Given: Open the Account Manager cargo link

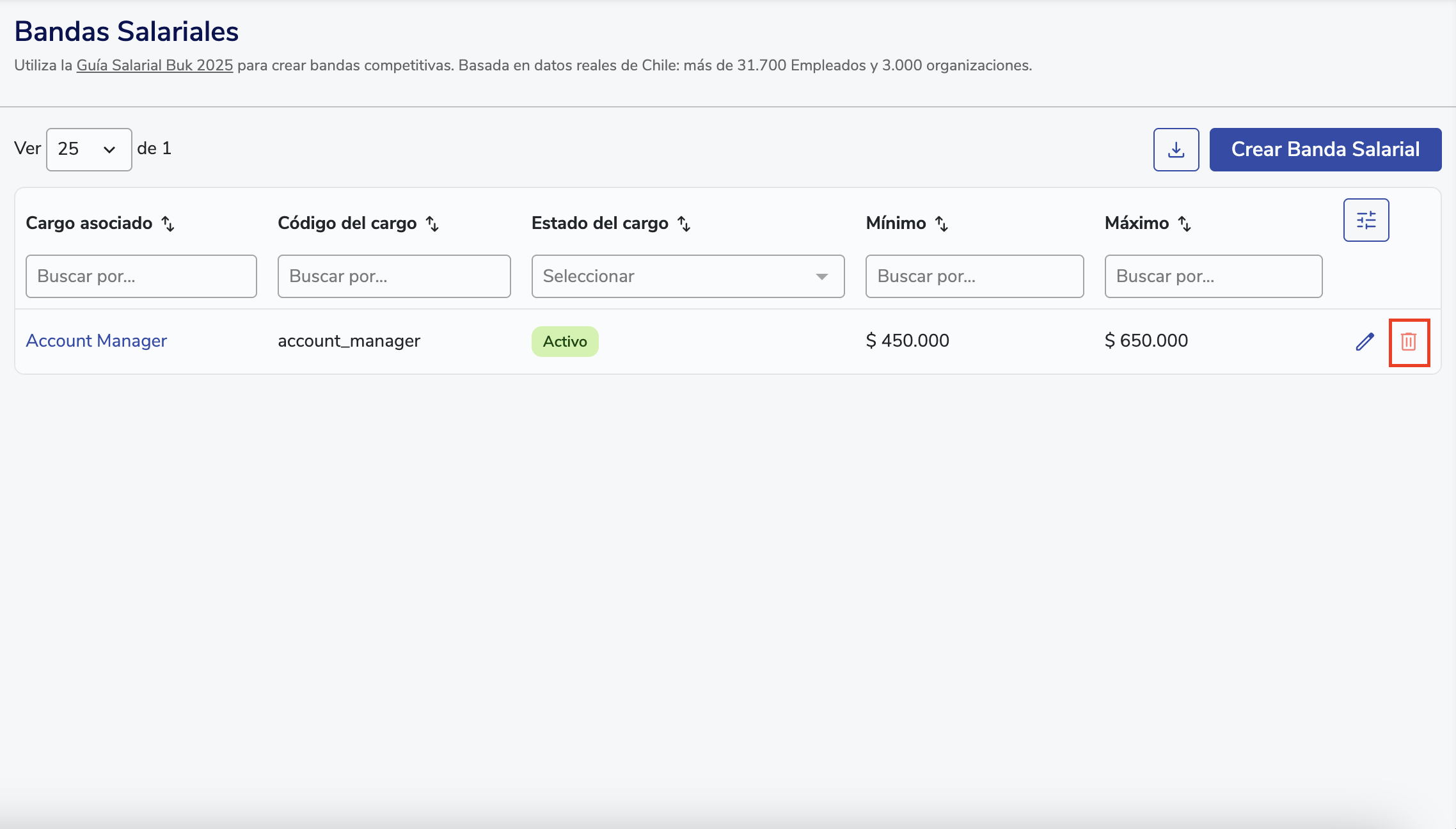Looking at the screenshot, I should pyautogui.click(x=97, y=341).
